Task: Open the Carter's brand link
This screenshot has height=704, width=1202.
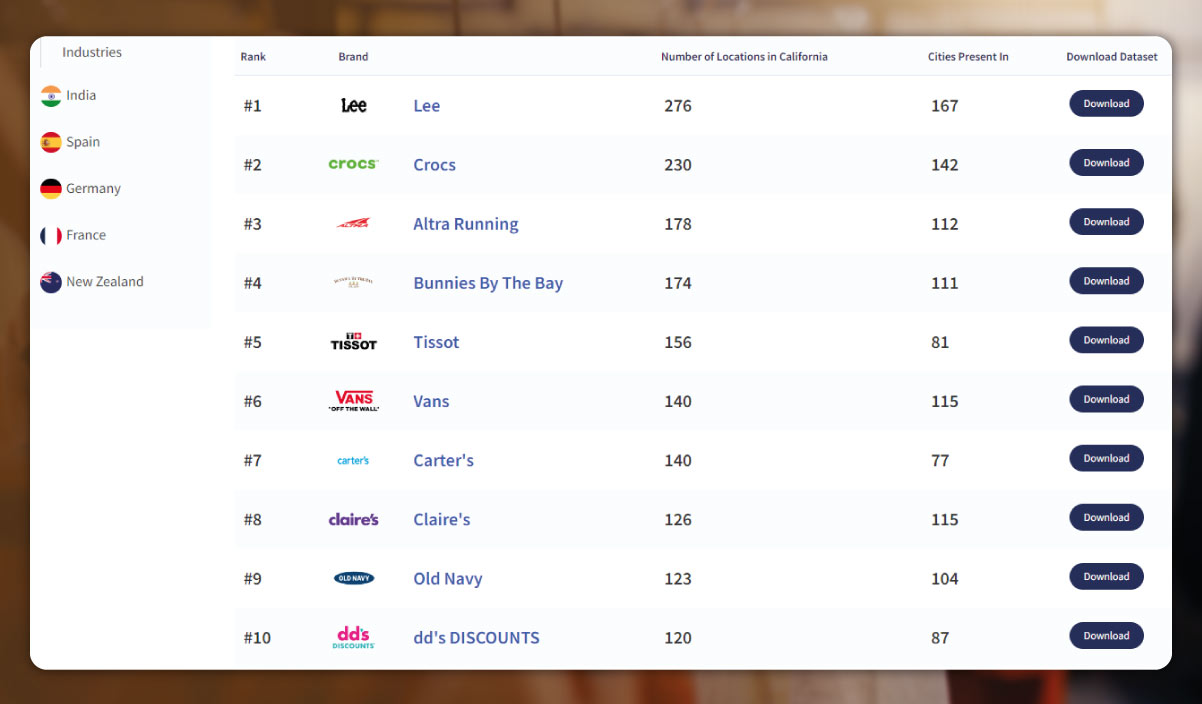Action: click(444, 460)
